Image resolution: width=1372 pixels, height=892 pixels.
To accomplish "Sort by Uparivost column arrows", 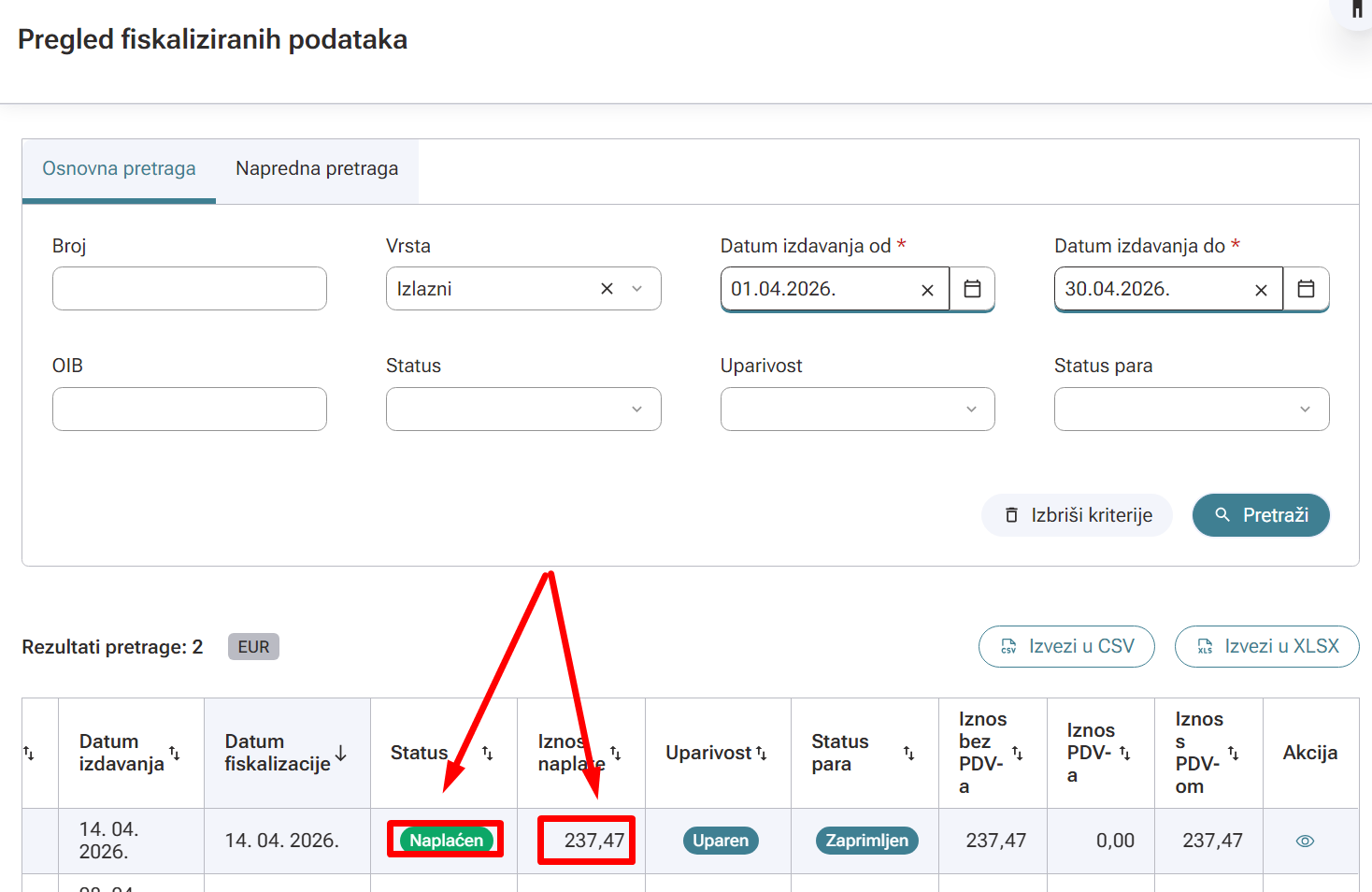I will coord(761,753).
